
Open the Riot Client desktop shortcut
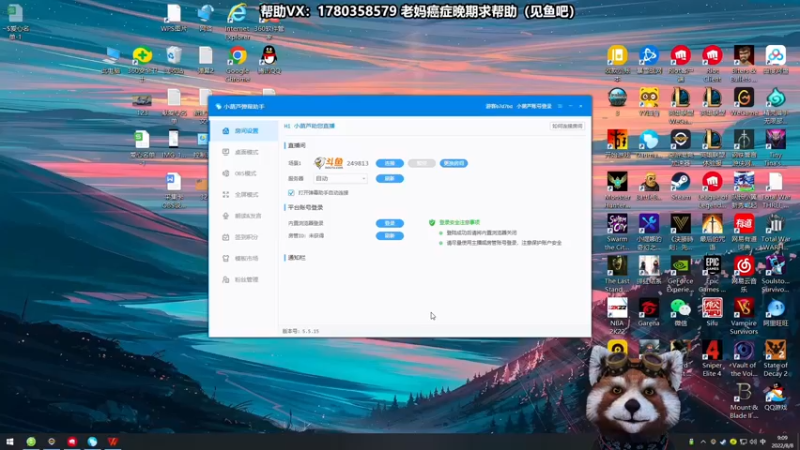[x=712, y=64]
